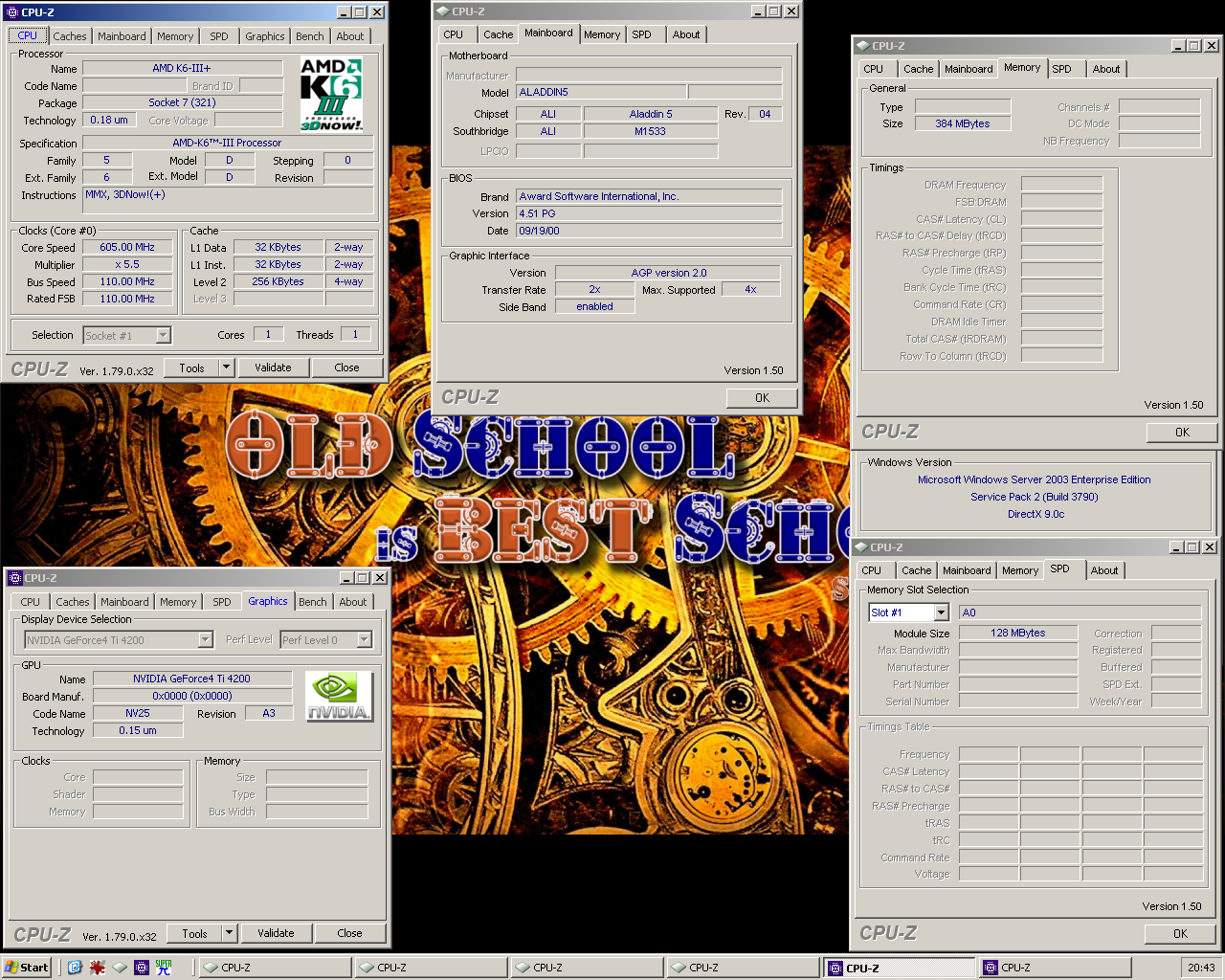Viewport: 1225px width, 980px height.
Task: Open Cache tab in the Motherboard window
Action: click(x=499, y=34)
